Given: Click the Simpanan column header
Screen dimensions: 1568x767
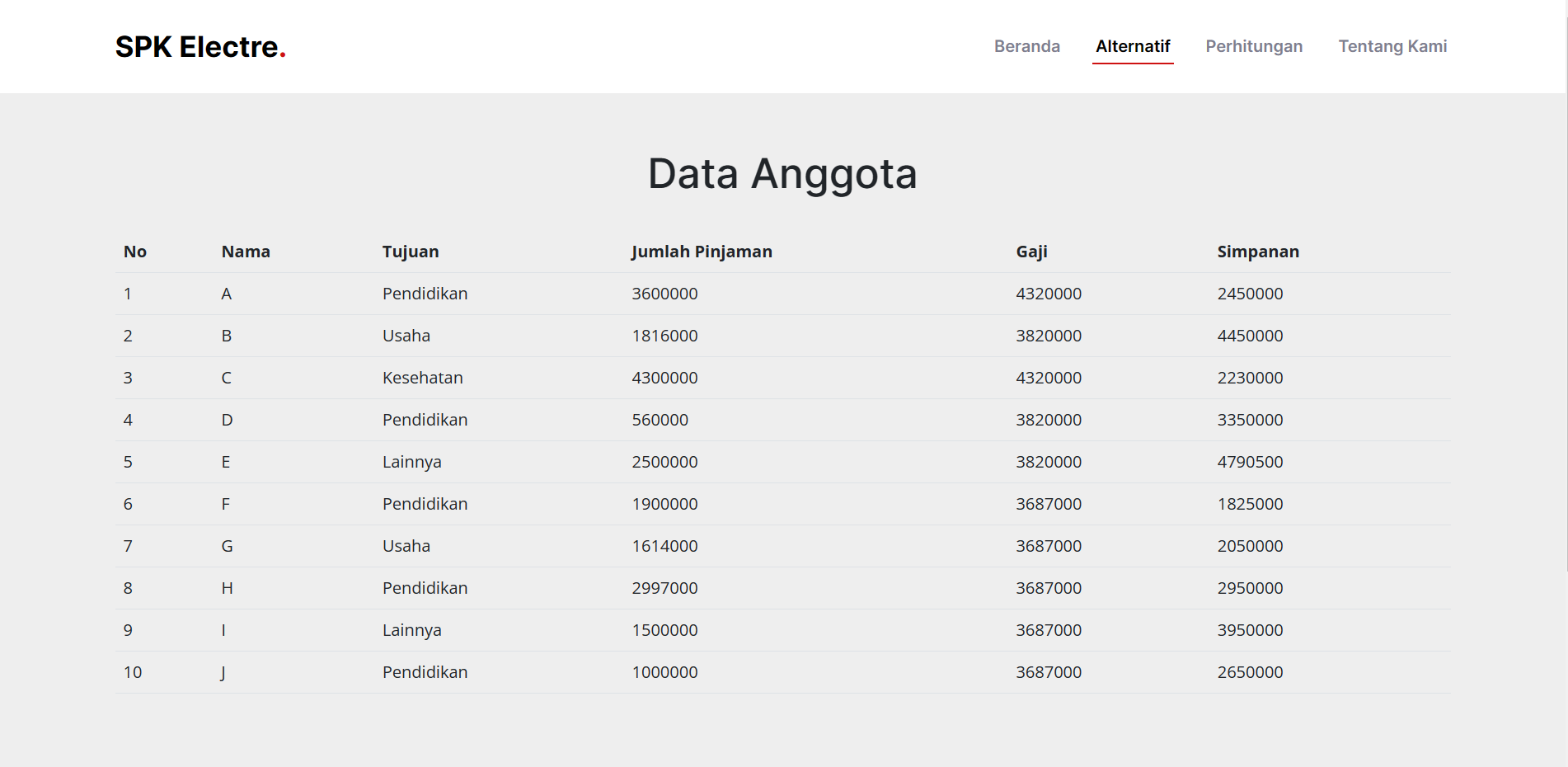Looking at the screenshot, I should pyautogui.click(x=1258, y=252).
